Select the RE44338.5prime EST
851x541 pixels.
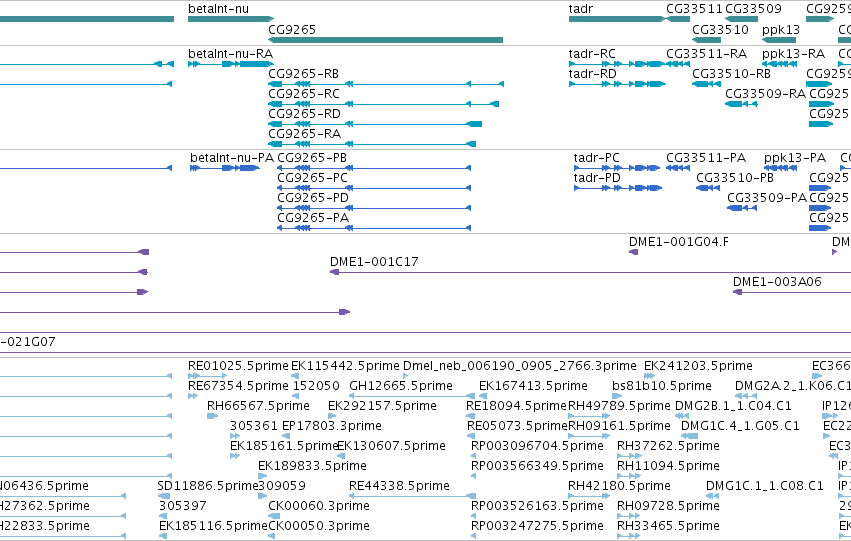[x=412, y=496]
